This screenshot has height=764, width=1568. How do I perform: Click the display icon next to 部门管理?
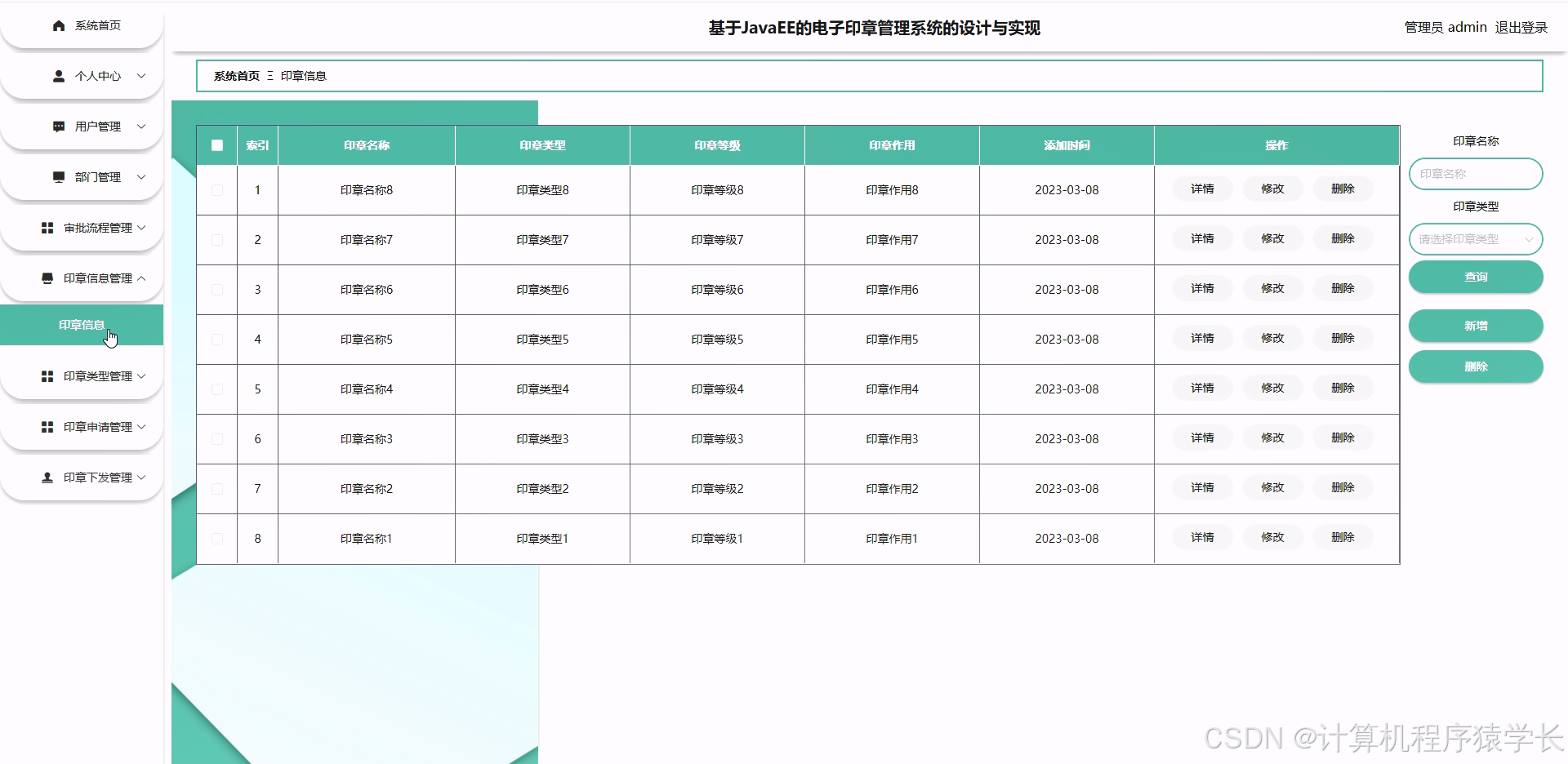coord(57,177)
